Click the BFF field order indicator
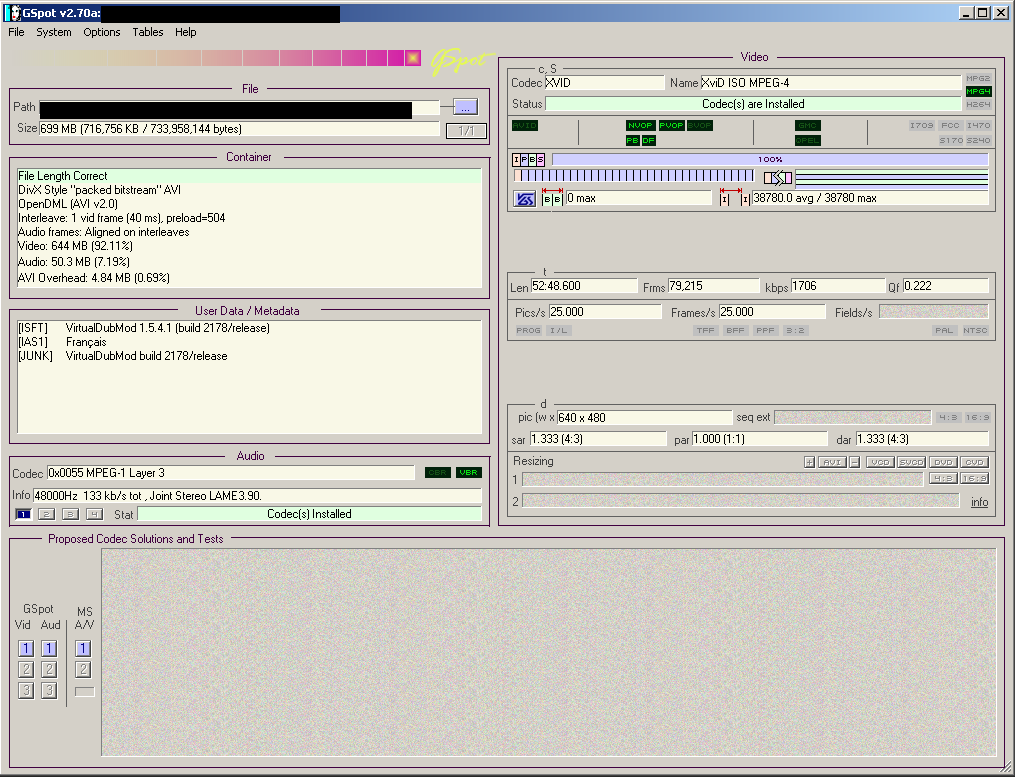 pyautogui.click(x=735, y=331)
